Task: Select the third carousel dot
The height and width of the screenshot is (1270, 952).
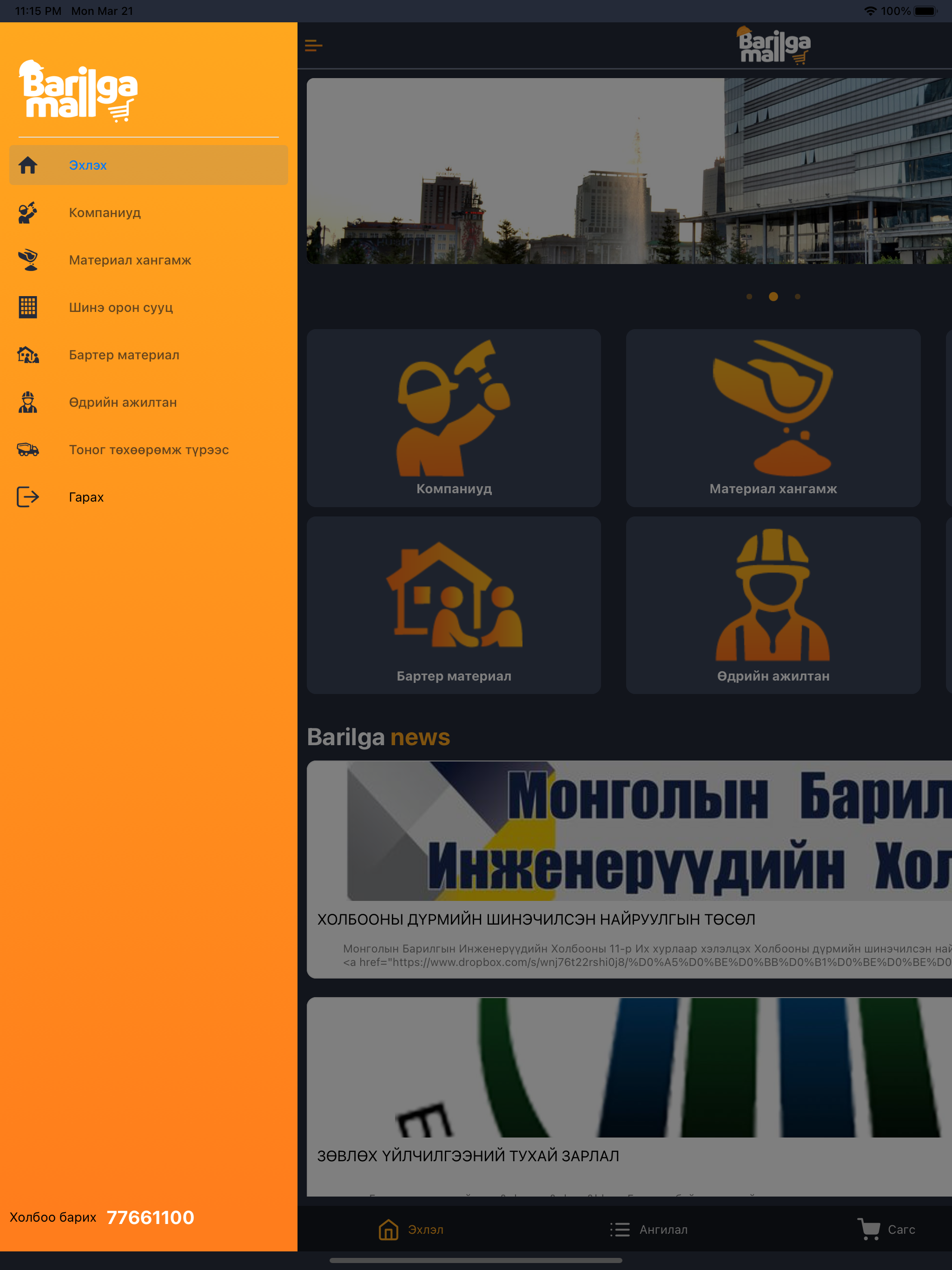Action: 798,297
